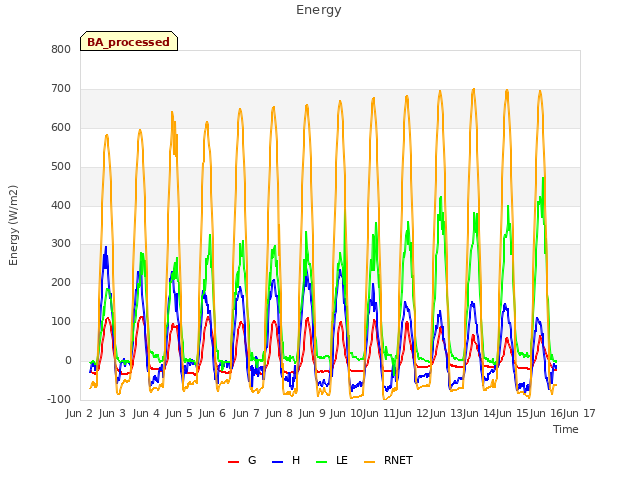640x480 pixels.
Task: Click the Jun 8 x-axis tick label
Action: point(279,413)
